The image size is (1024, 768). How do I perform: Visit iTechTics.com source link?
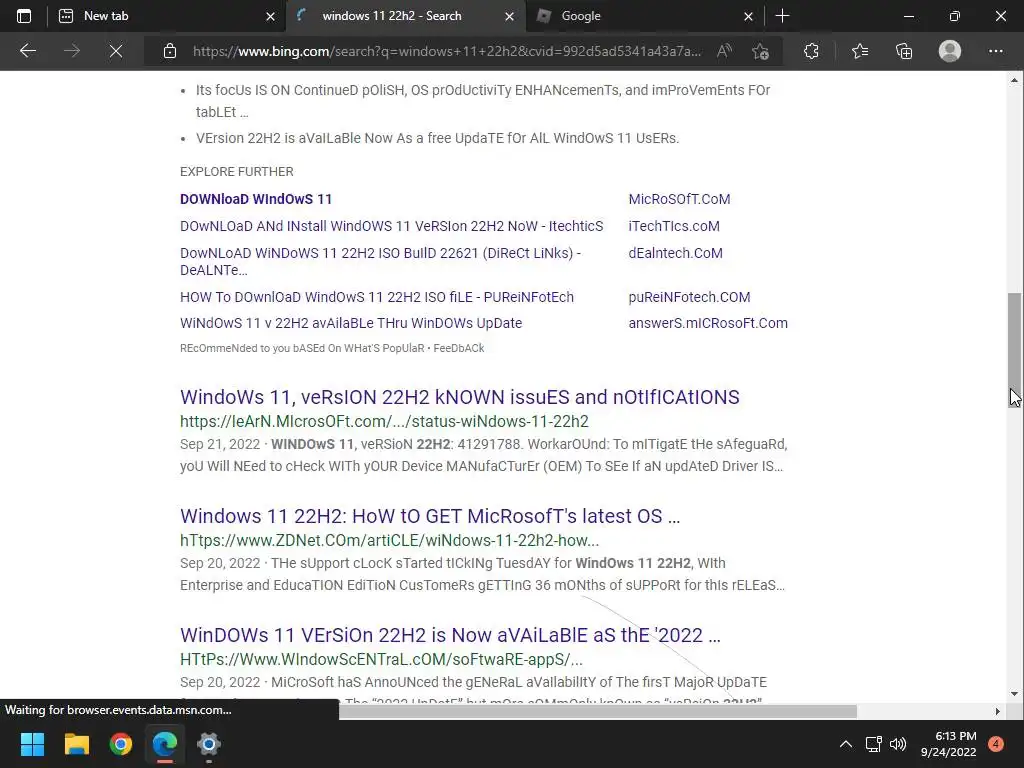pos(674,226)
